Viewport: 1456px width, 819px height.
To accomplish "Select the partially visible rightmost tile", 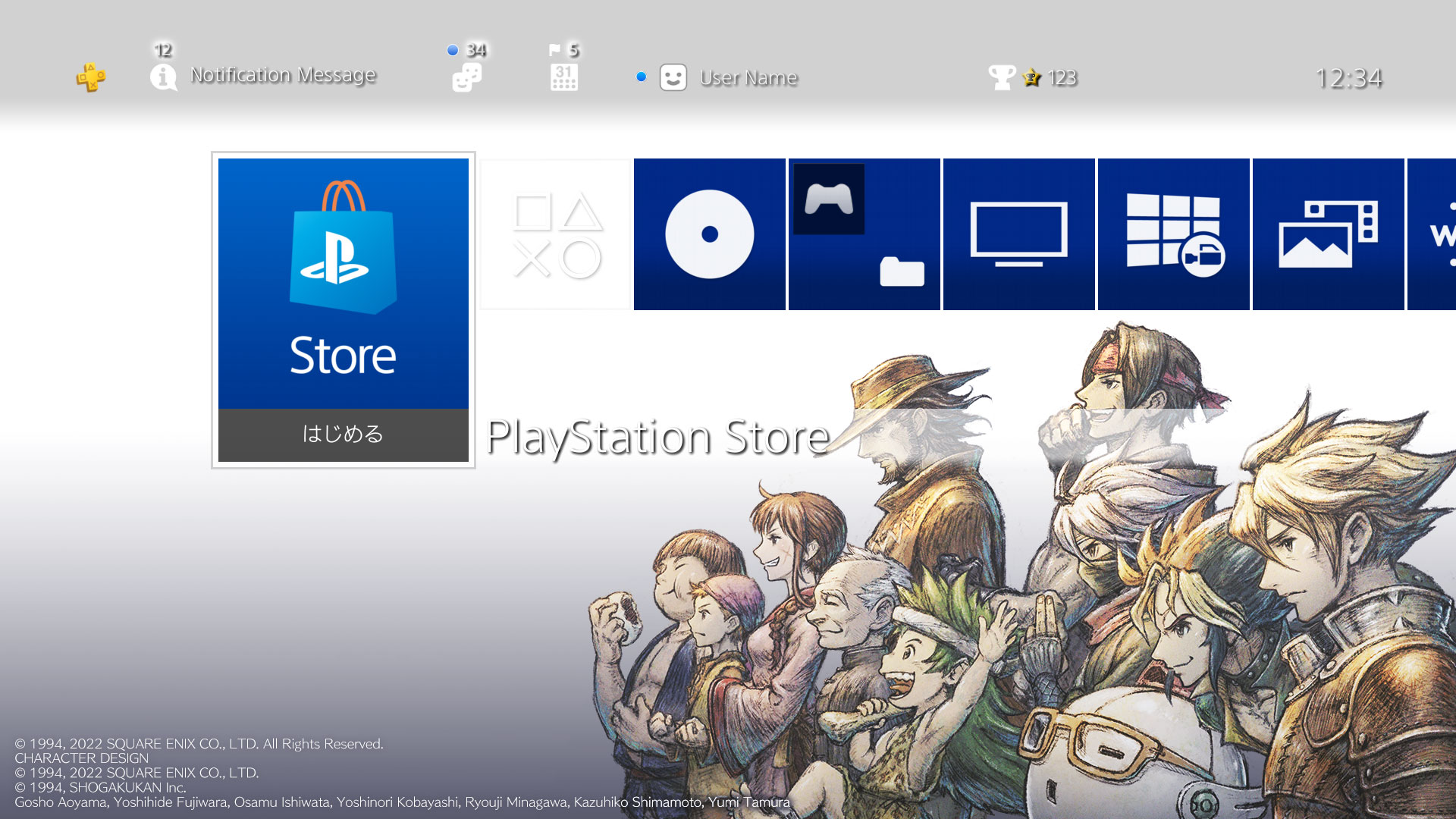I will pyautogui.click(x=1433, y=234).
